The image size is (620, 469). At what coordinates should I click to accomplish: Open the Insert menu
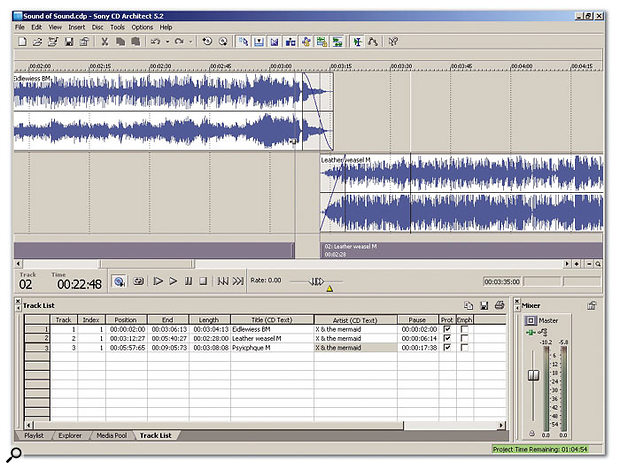(x=77, y=27)
